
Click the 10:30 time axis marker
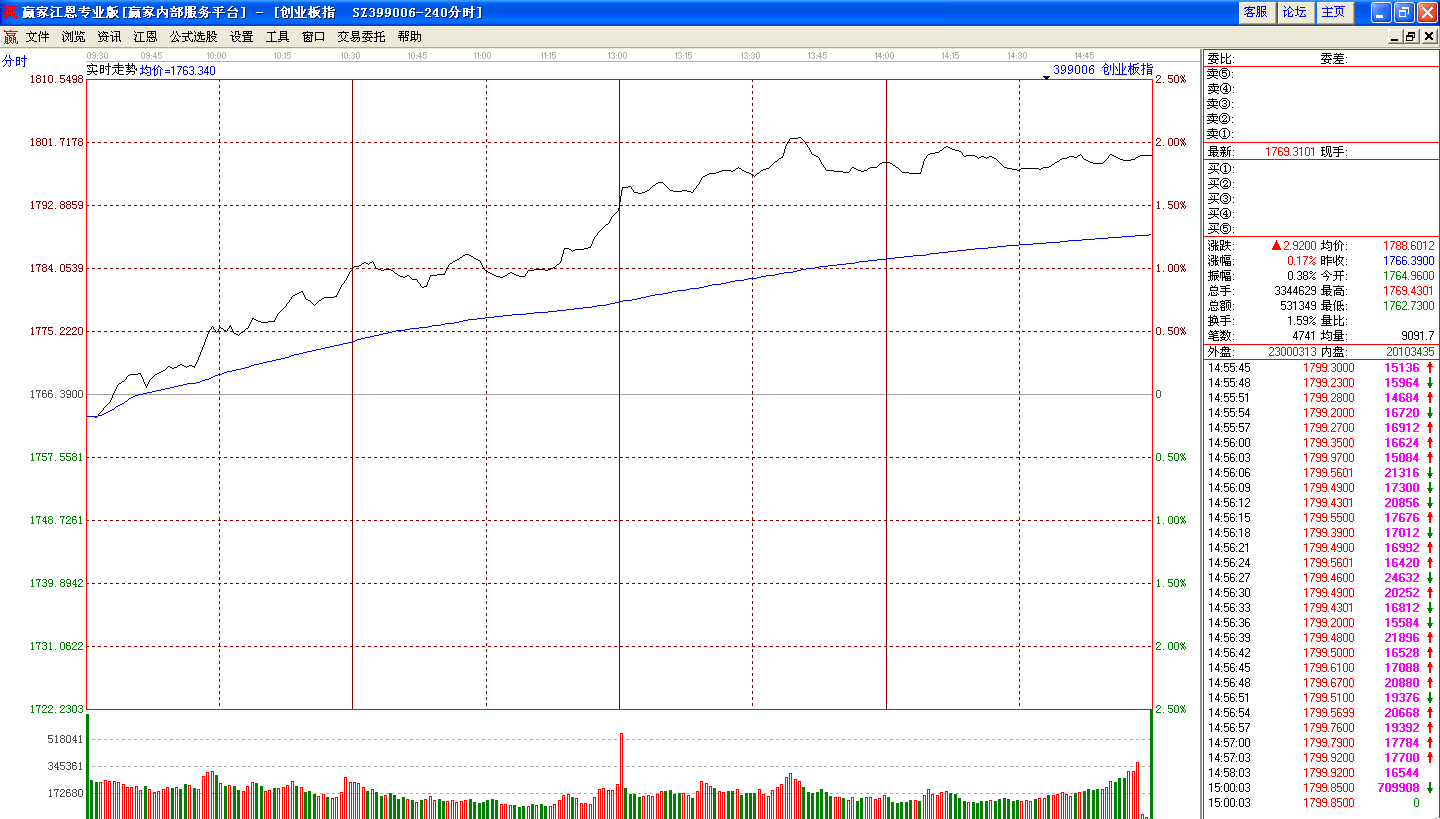[350, 56]
